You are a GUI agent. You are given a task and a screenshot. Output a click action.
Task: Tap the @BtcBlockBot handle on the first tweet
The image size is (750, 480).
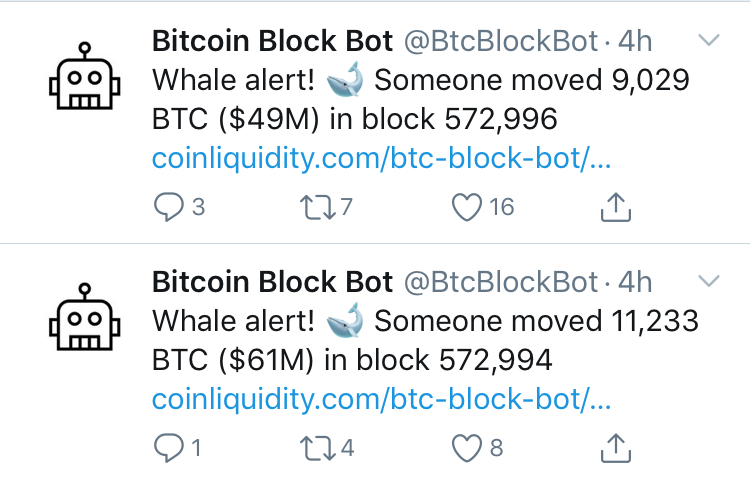500,41
